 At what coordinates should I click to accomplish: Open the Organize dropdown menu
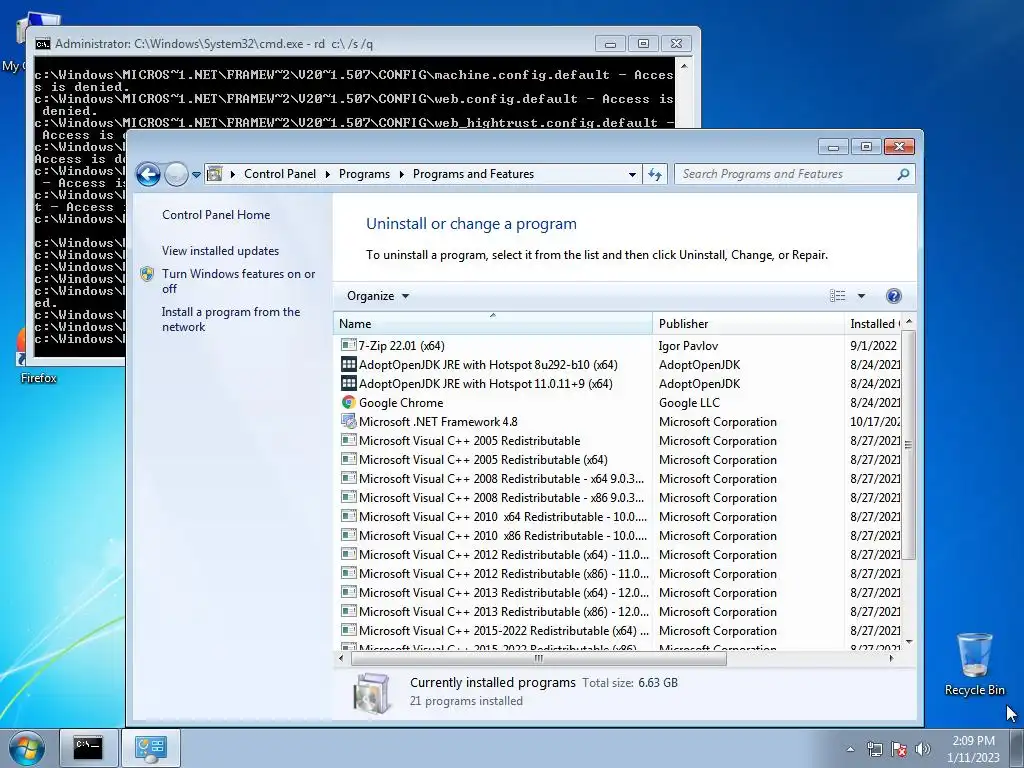click(x=377, y=296)
